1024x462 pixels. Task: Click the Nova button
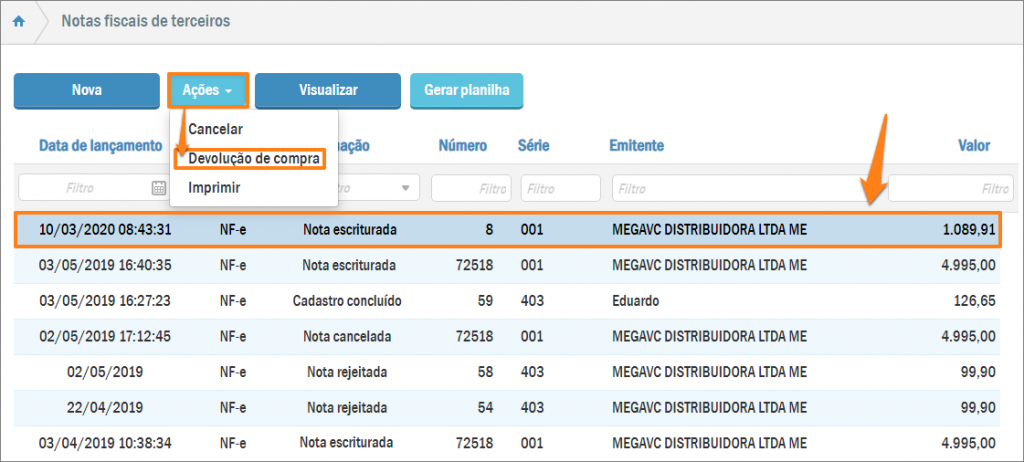[87, 90]
